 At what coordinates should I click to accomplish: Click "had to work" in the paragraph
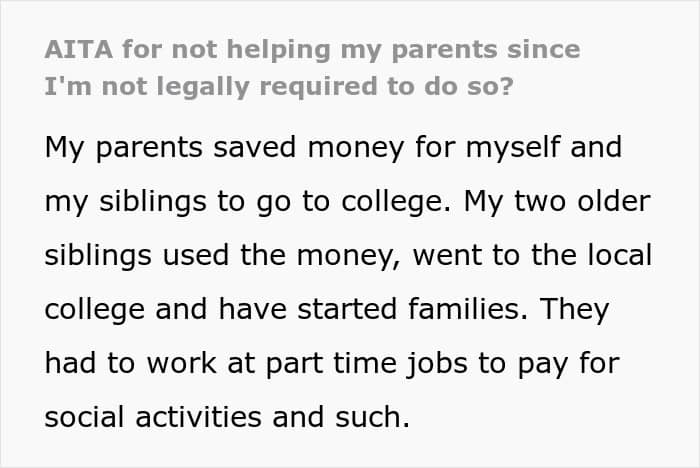pyautogui.click(x=130, y=363)
